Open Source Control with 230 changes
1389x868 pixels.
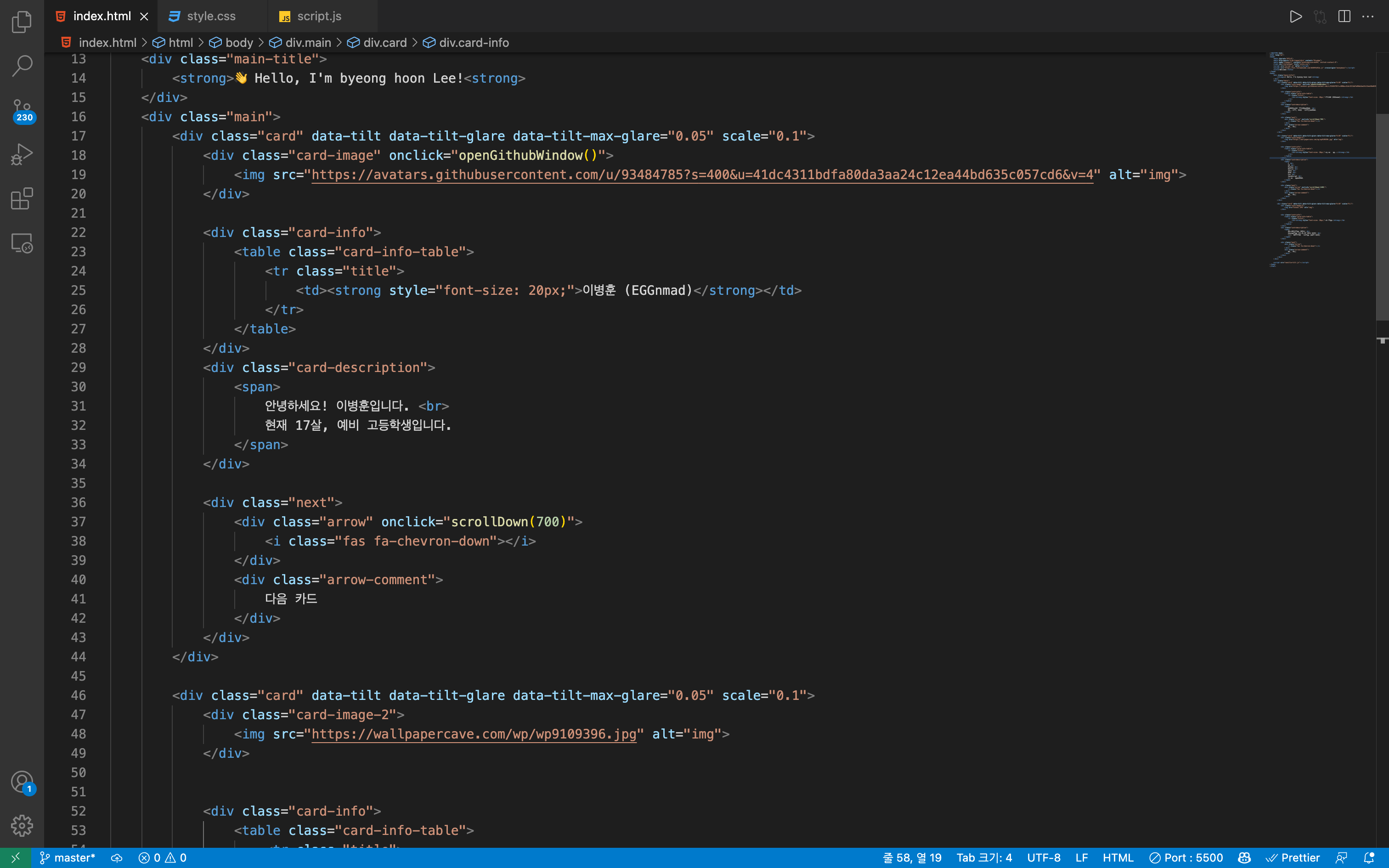(x=23, y=110)
